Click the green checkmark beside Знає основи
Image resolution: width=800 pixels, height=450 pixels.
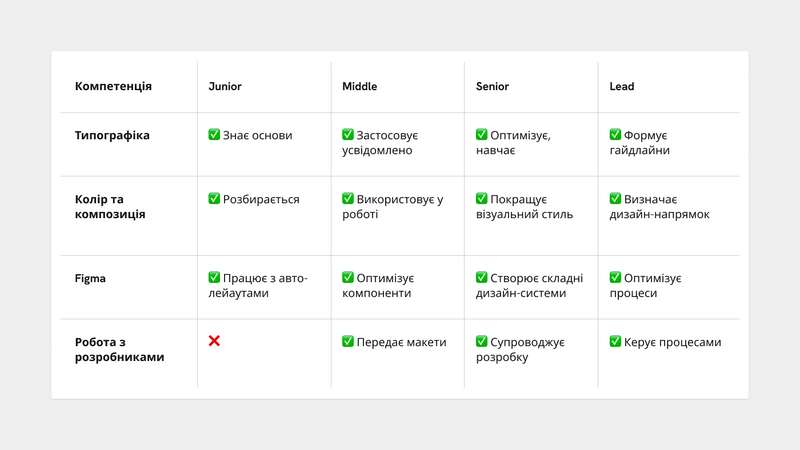click(x=214, y=135)
